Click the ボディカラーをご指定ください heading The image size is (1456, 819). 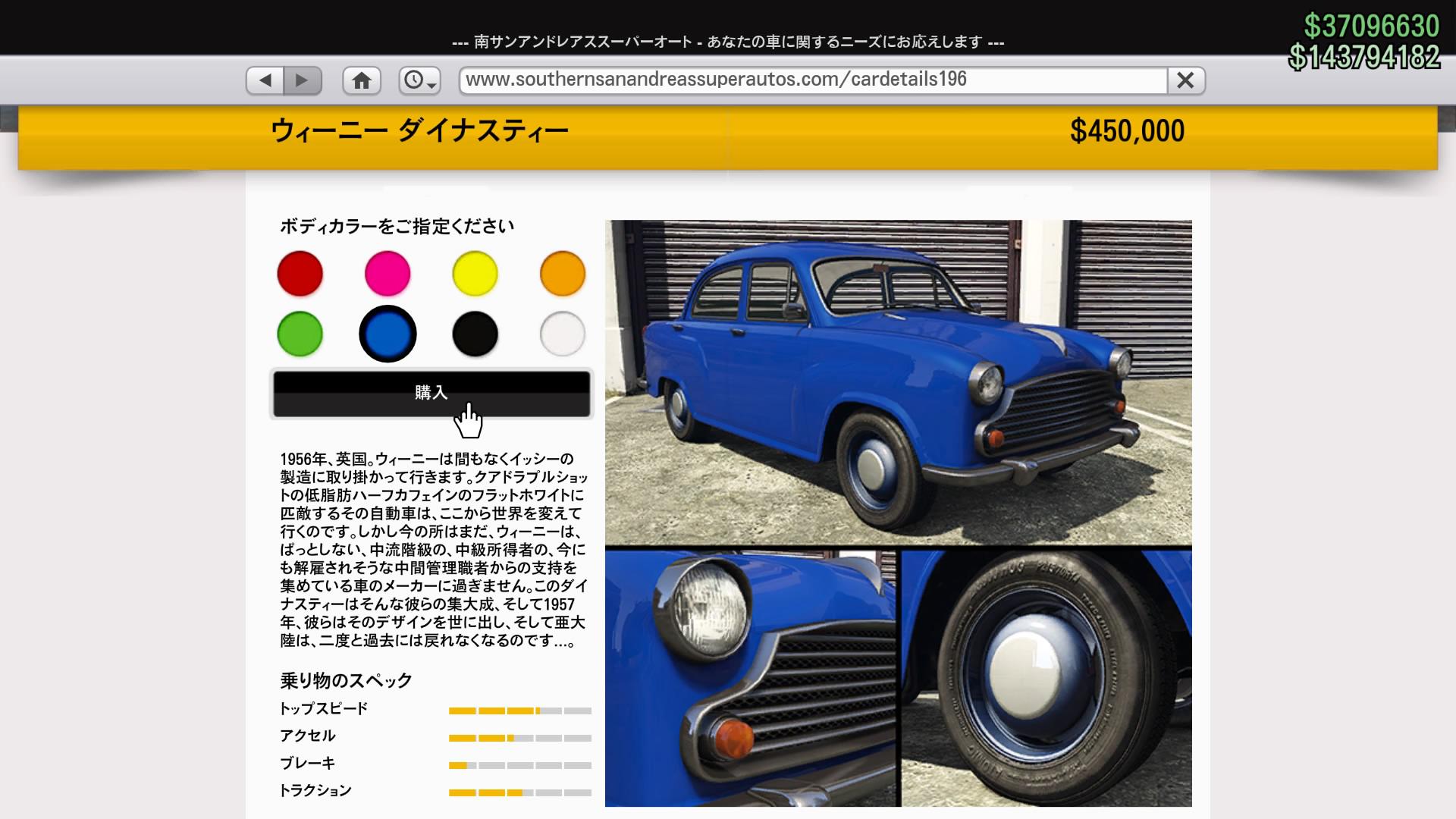[x=397, y=226]
